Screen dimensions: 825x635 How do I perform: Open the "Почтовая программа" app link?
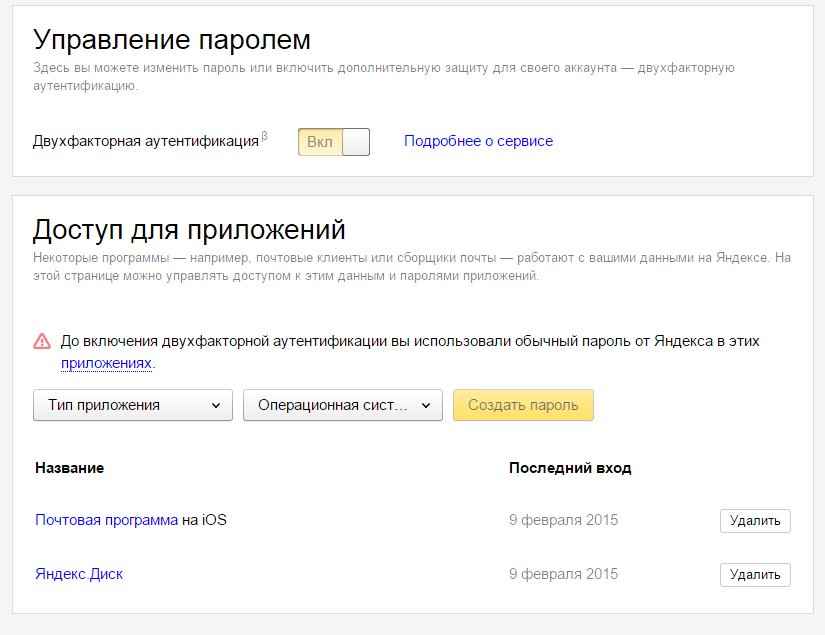pos(106,520)
